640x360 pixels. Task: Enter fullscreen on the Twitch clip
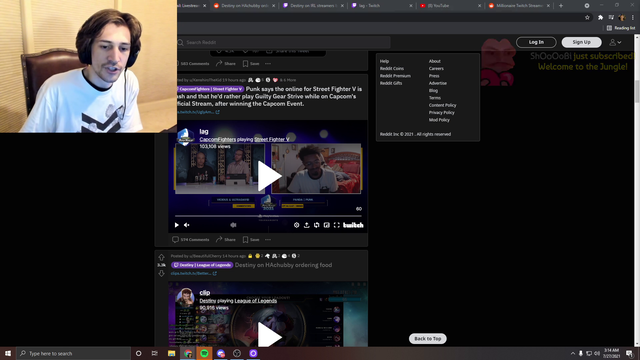point(336,225)
